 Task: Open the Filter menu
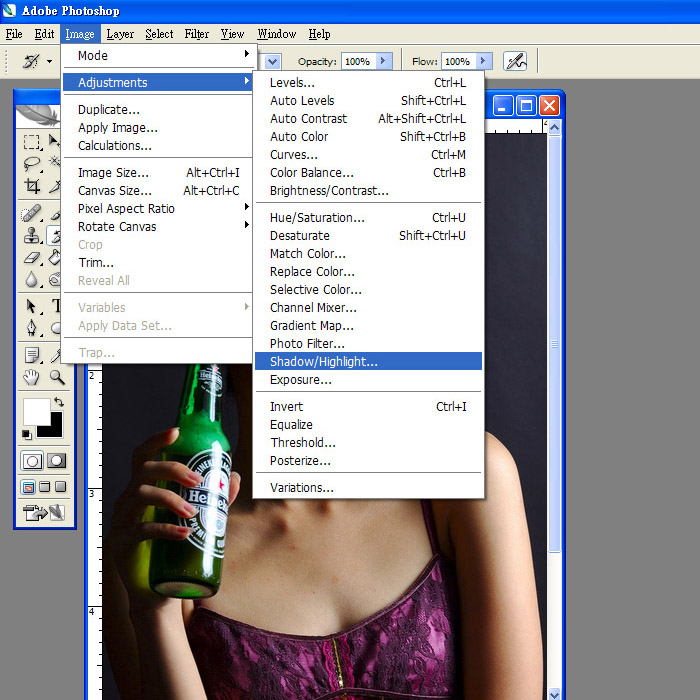pyautogui.click(x=197, y=34)
